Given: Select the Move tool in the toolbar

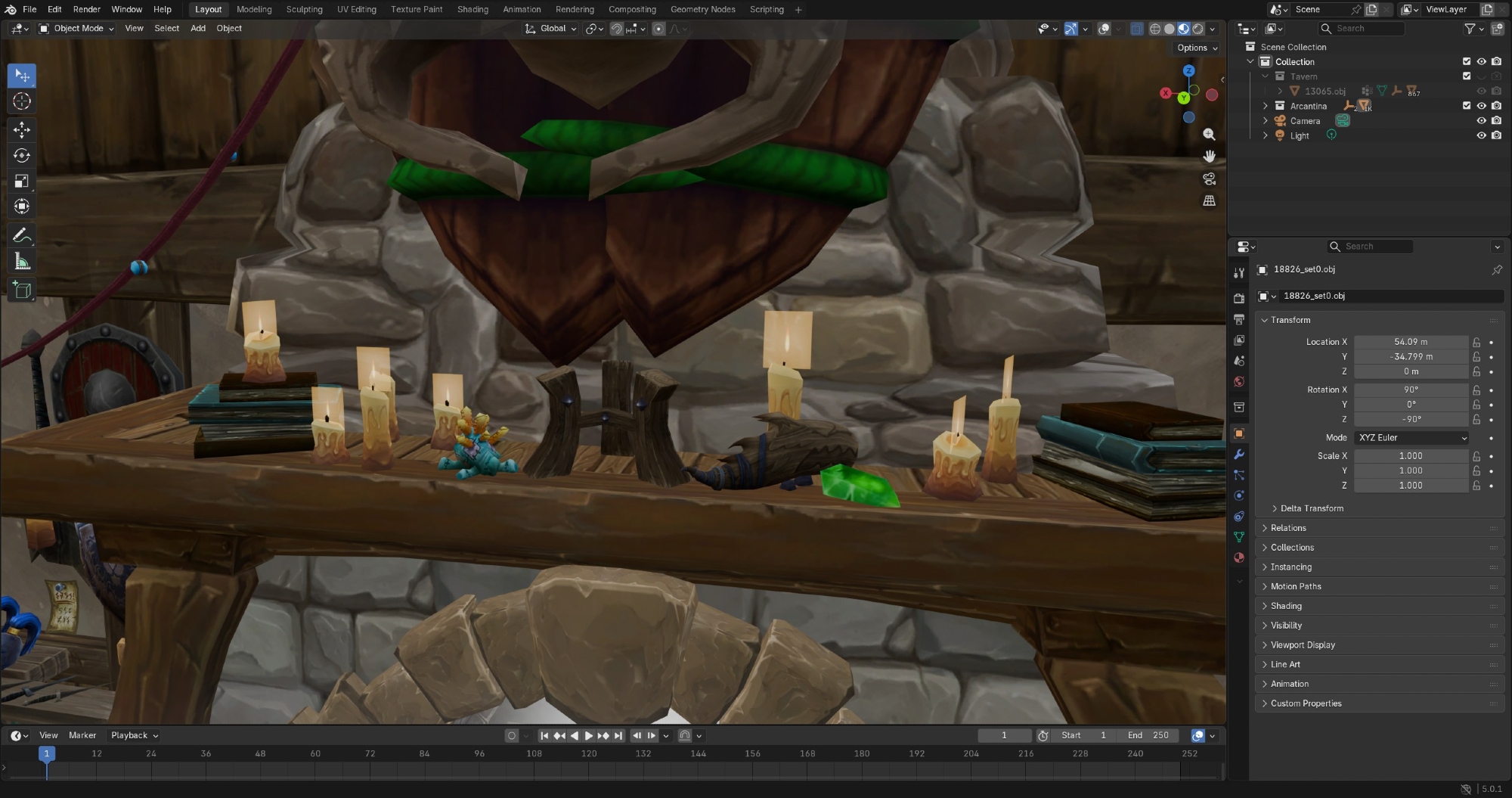Looking at the screenshot, I should 21,130.
